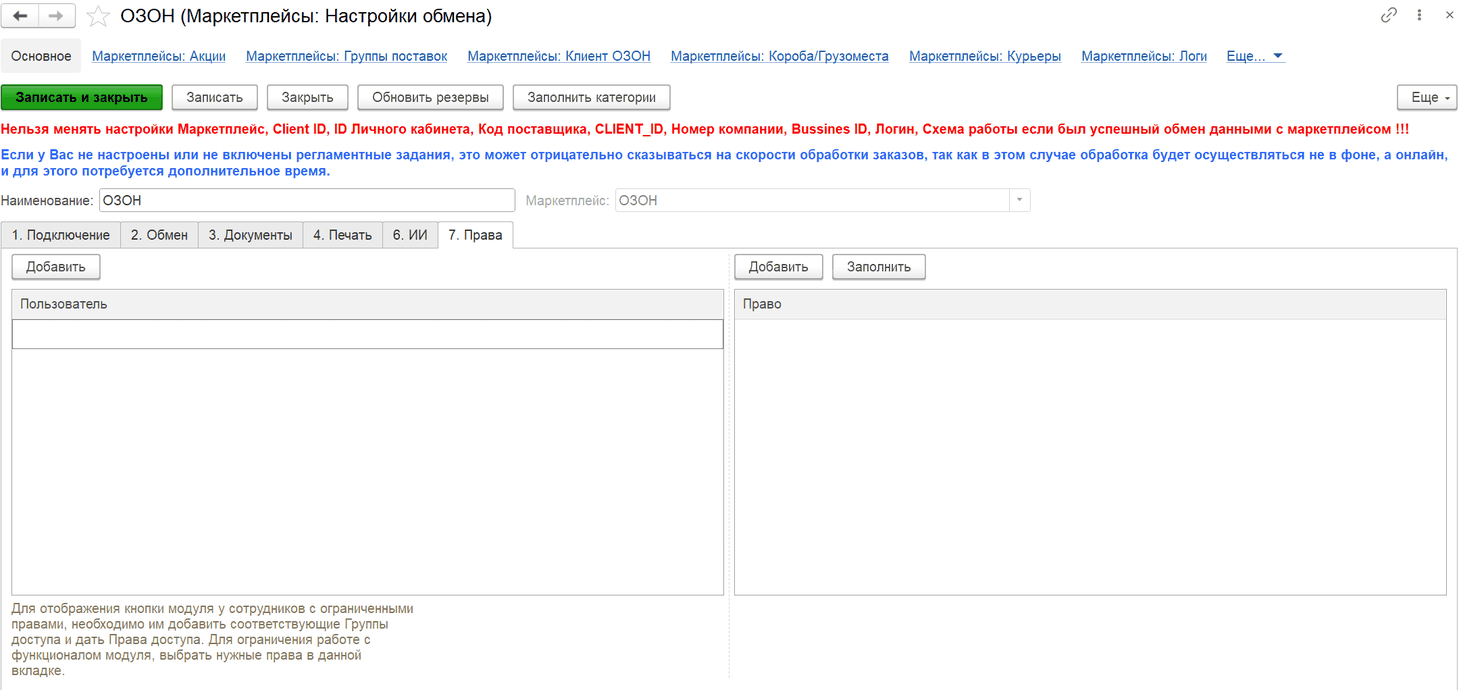Screen dimensions: 1461x690
Task: Open Маркетплейсы: Курьеры link
Action: click(985, 56)
